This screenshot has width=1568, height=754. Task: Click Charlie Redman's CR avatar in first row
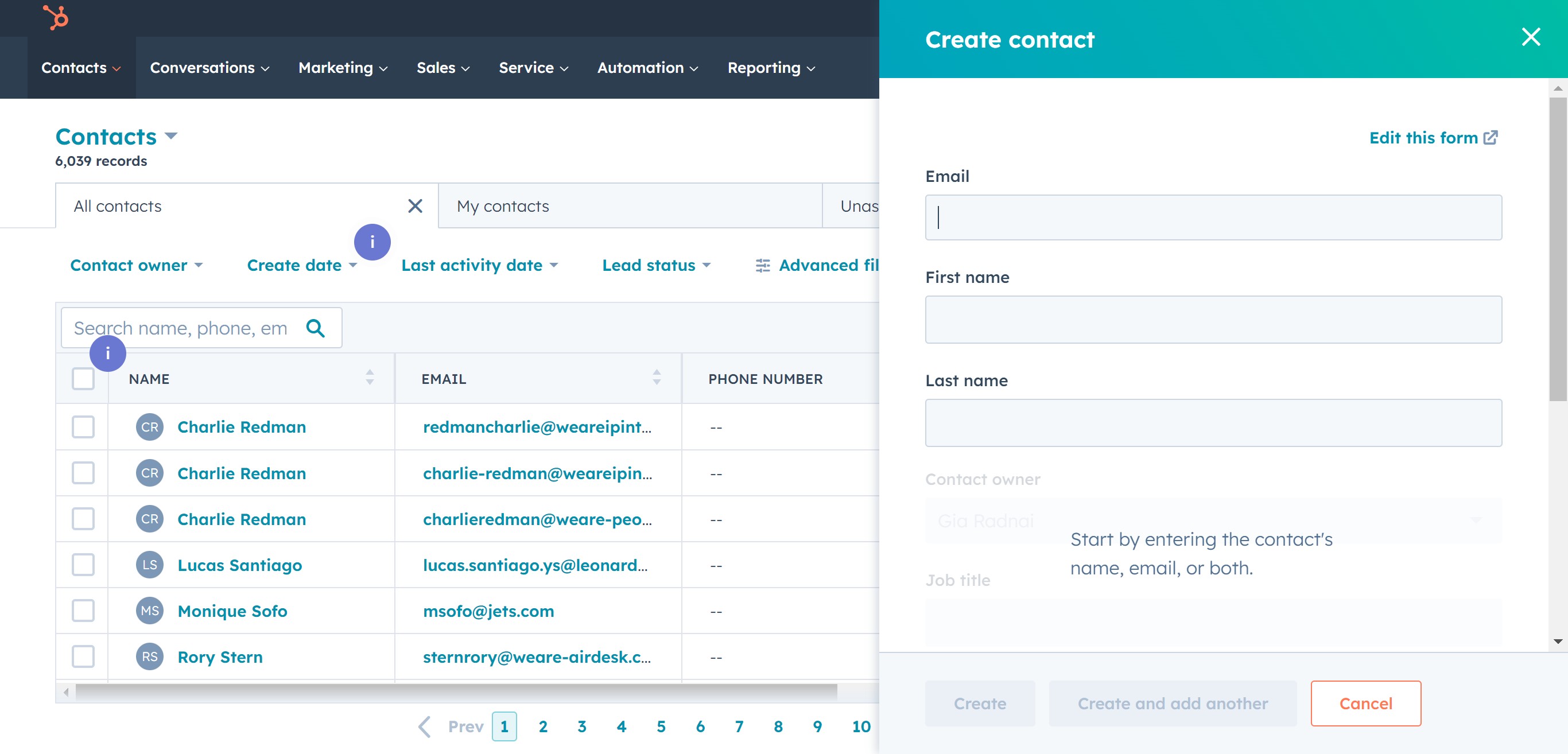(149, 426)
